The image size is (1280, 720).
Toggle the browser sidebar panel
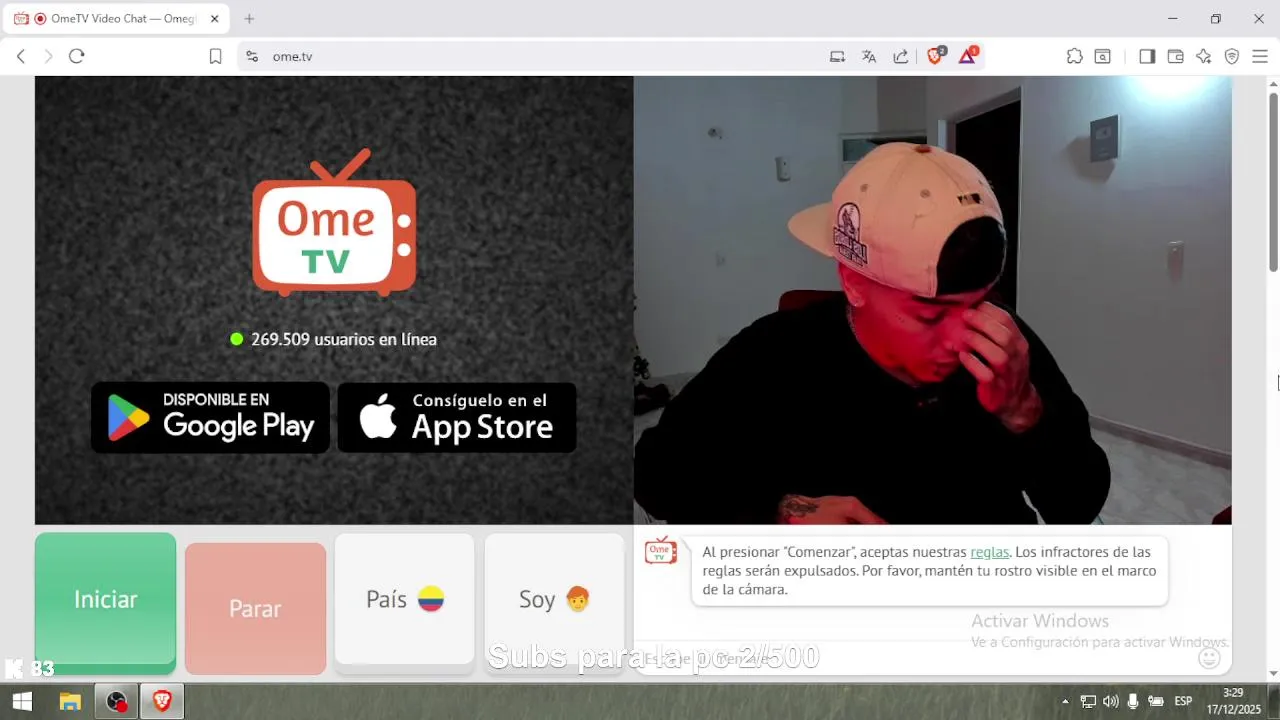[1147, 56]
